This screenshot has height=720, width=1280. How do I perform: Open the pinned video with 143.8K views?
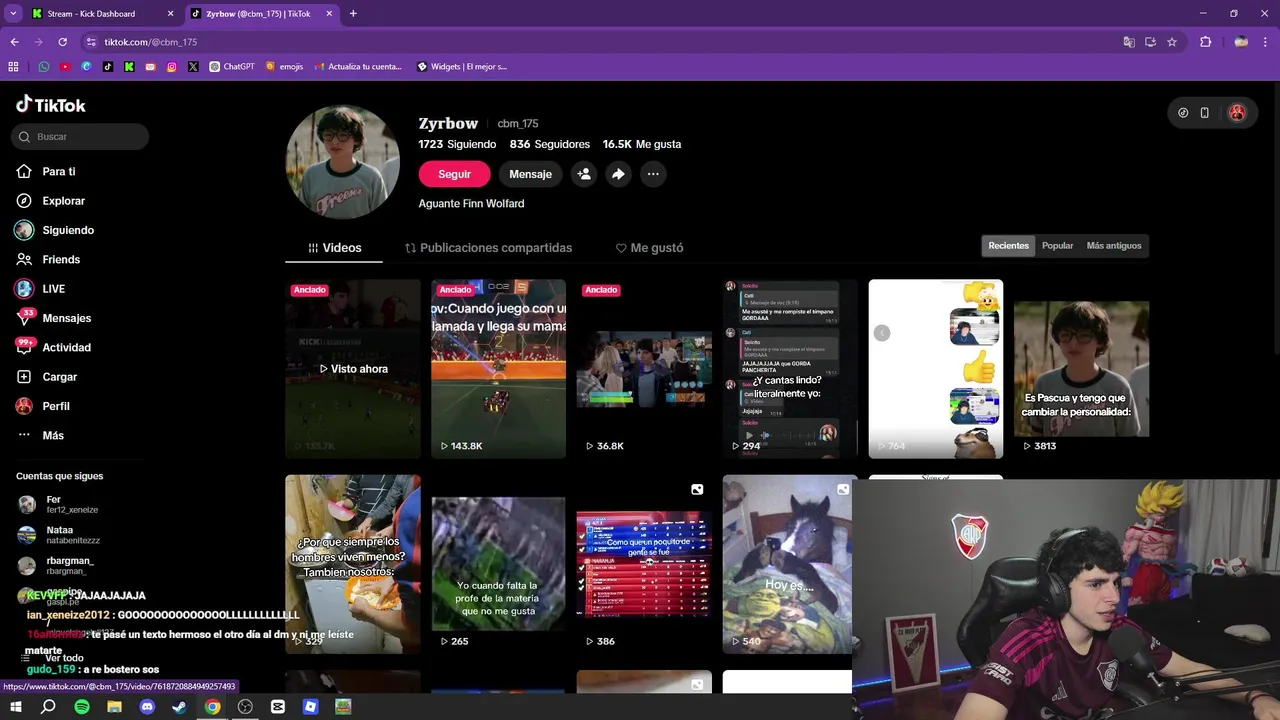[x=498, y=369]
